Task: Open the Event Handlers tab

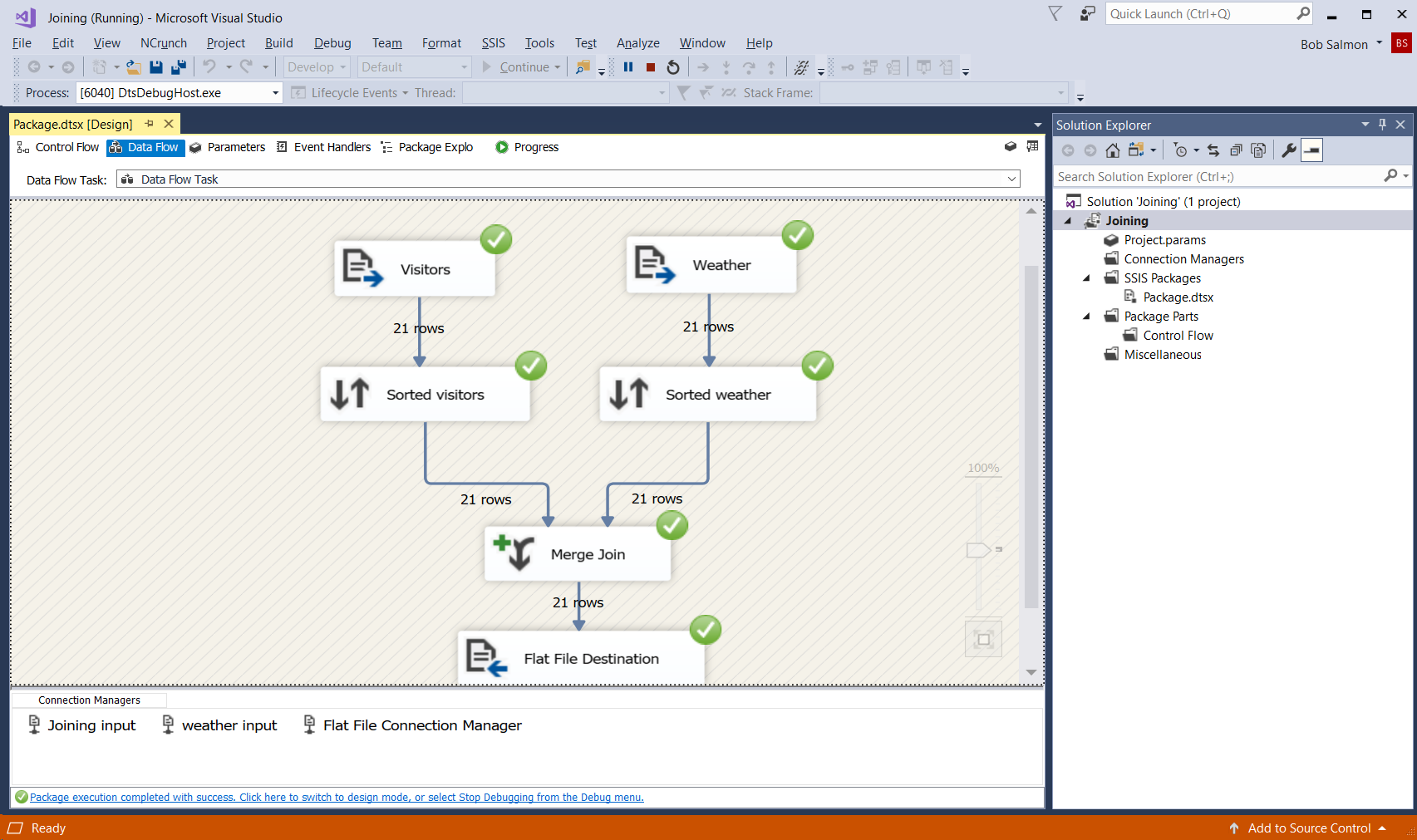Action: pos(323,147)
